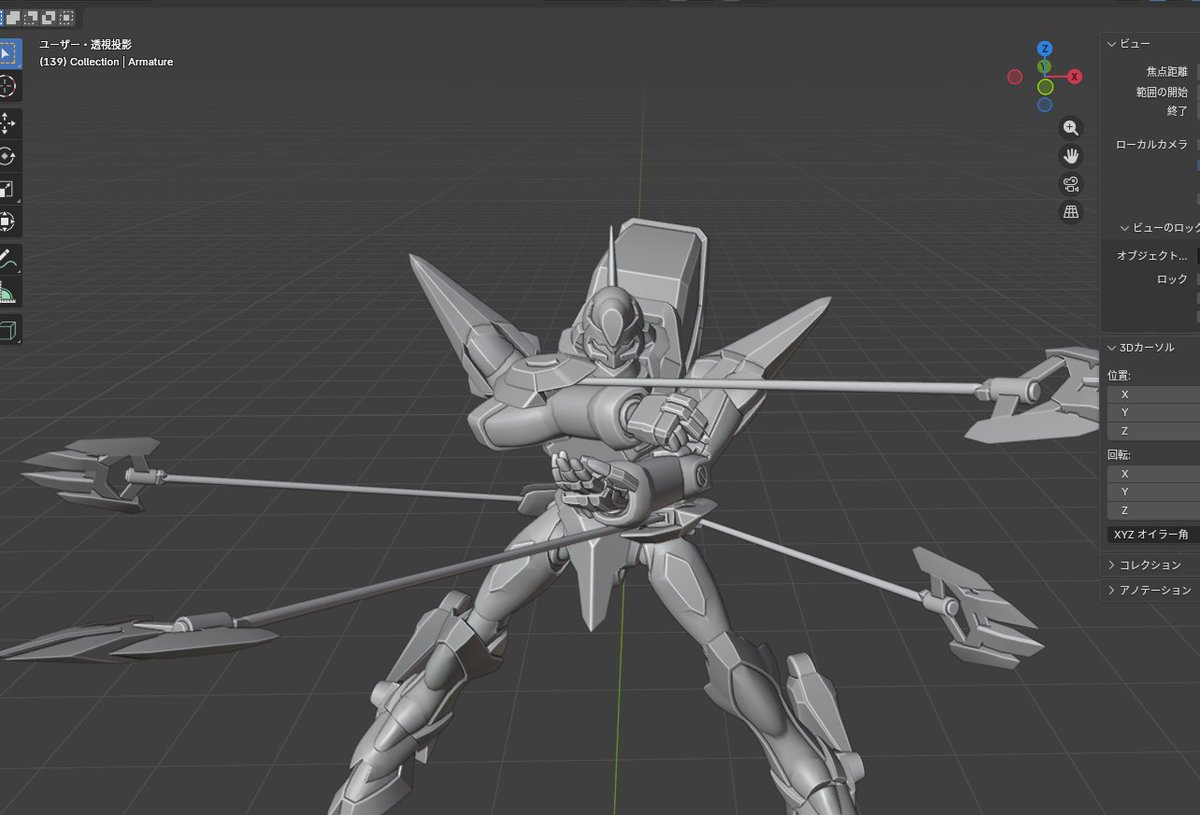This screenshot has width=1200, height=815.
Task: Click the green Y axis gizmo bubble
Action: tap(1044, 67)
